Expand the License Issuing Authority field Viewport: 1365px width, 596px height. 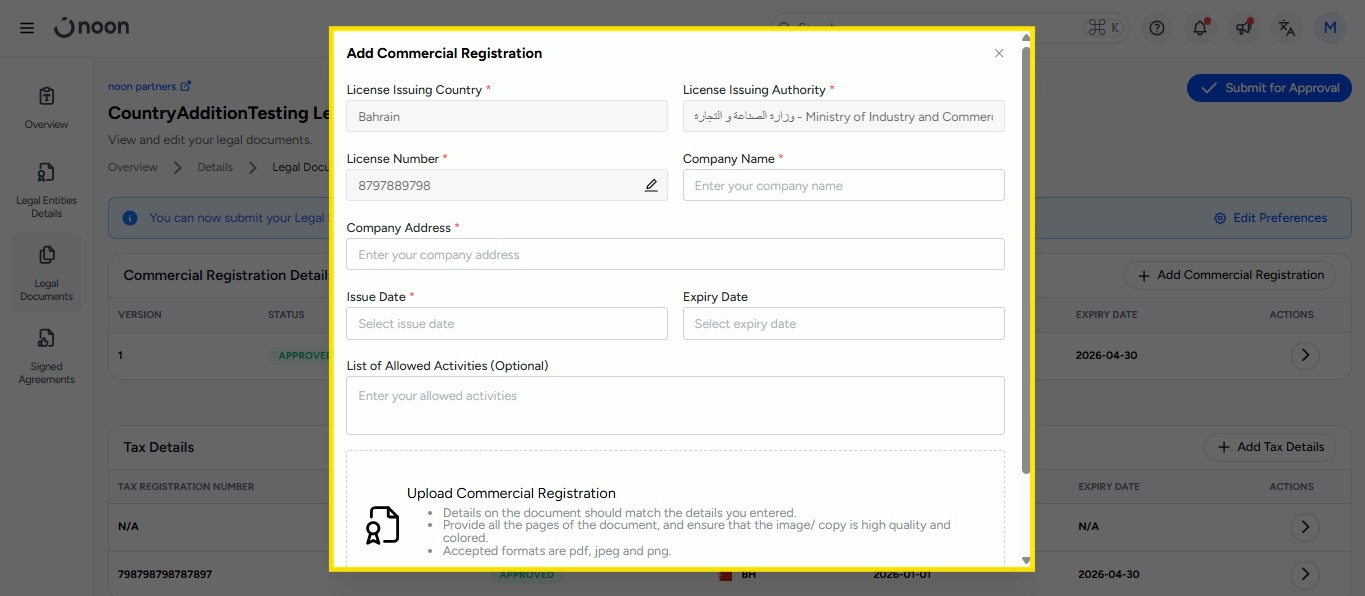[843, 117]
